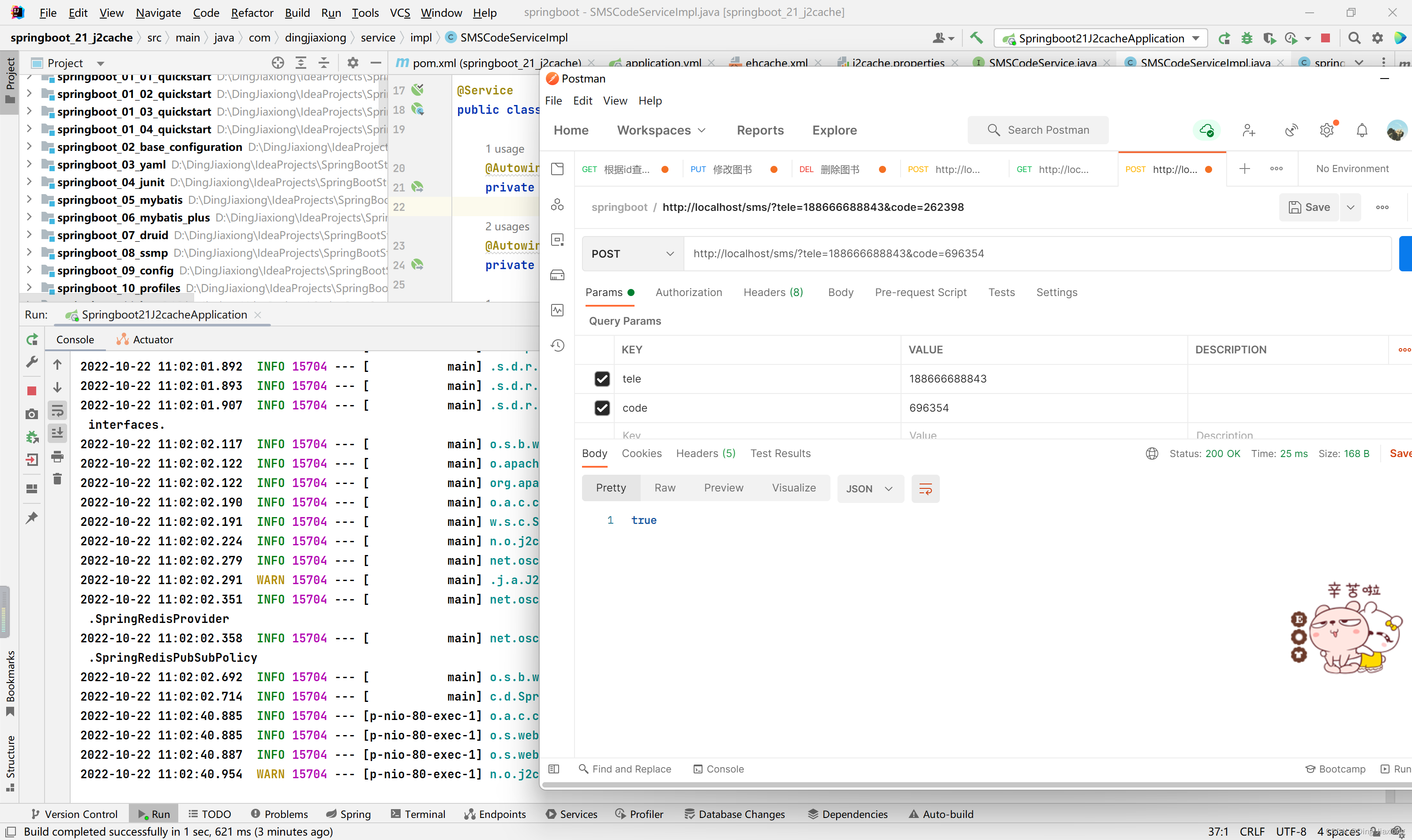Open Springboot21J2cacheApplication run configuration dropdown
This screenshot has width=1412, height=840.
point(1101,38)
